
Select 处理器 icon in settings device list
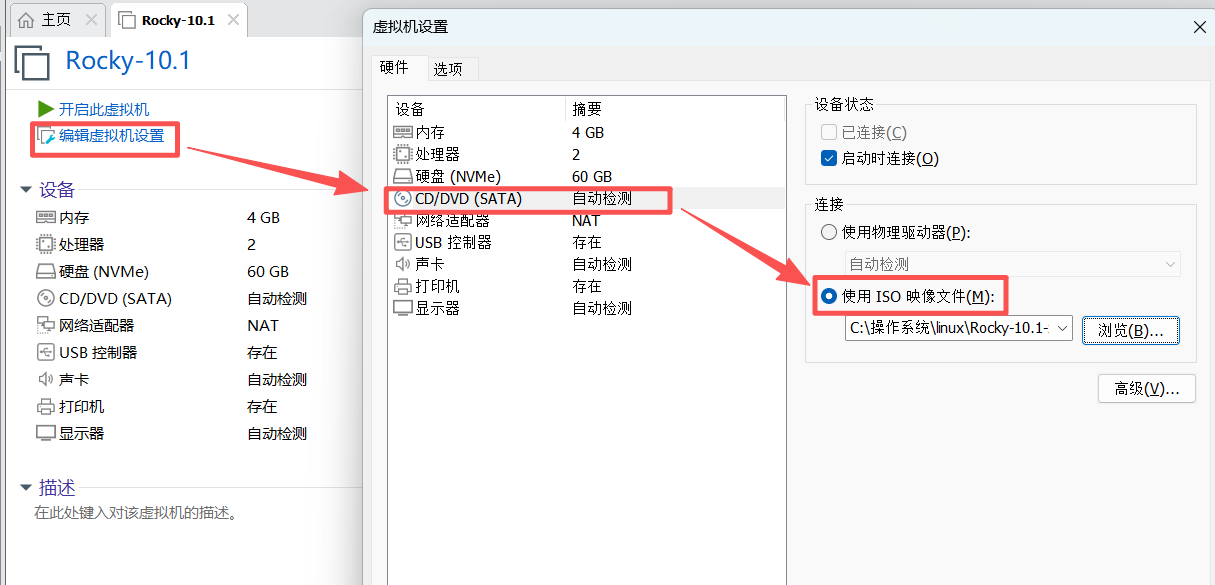(403, 154)
